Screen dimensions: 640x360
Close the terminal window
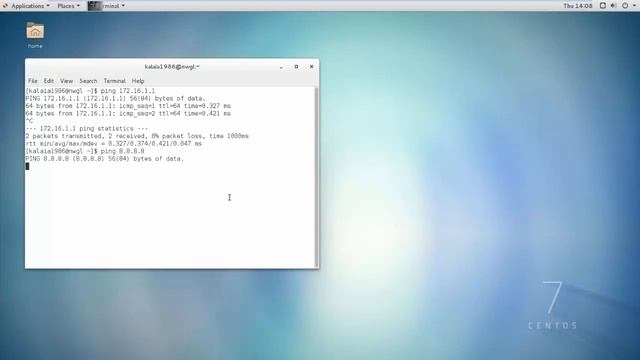coord(311,67)
